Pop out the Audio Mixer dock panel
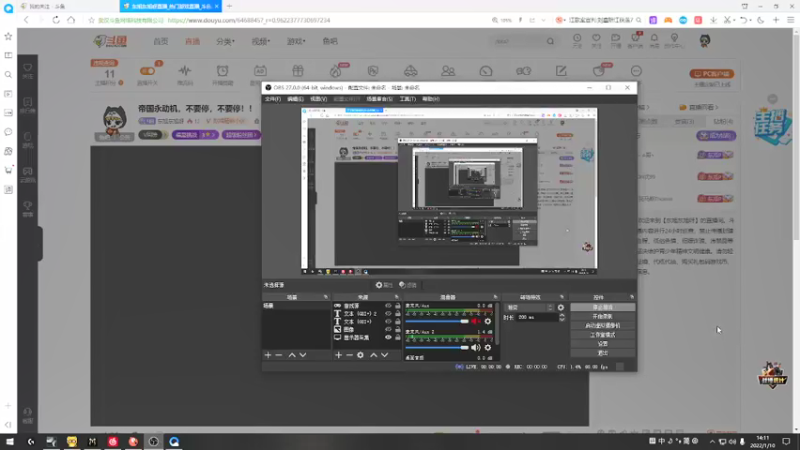800x450 pixels. [495, 297]
